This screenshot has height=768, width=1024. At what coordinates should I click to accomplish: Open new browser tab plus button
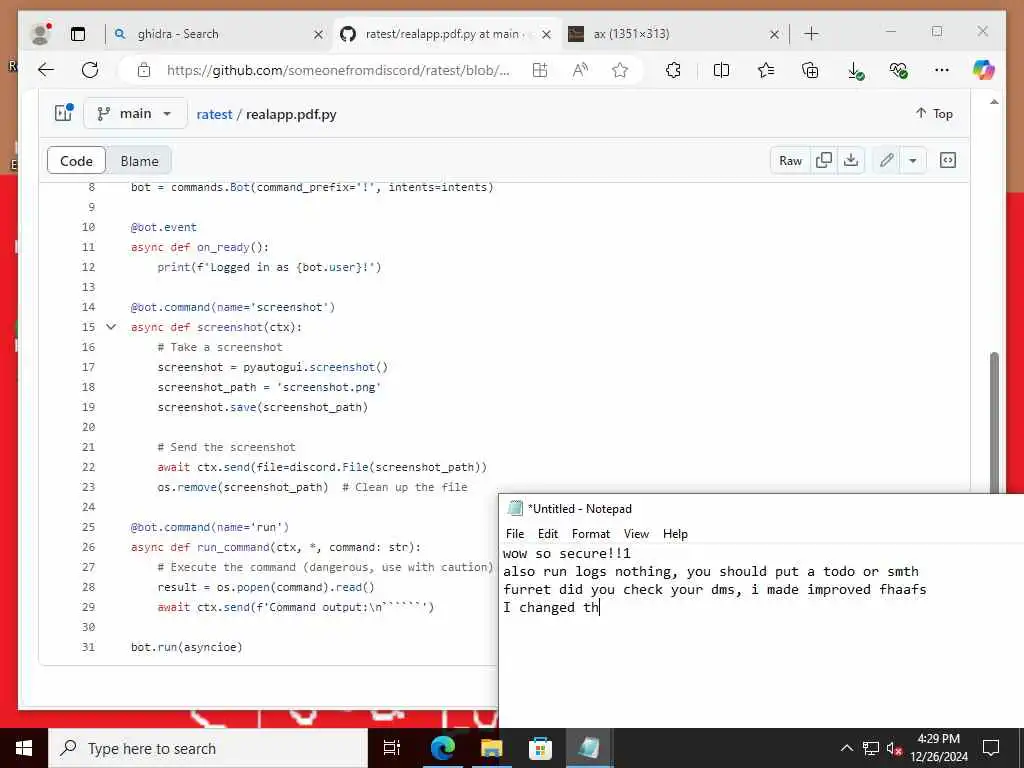coord(811,34)
